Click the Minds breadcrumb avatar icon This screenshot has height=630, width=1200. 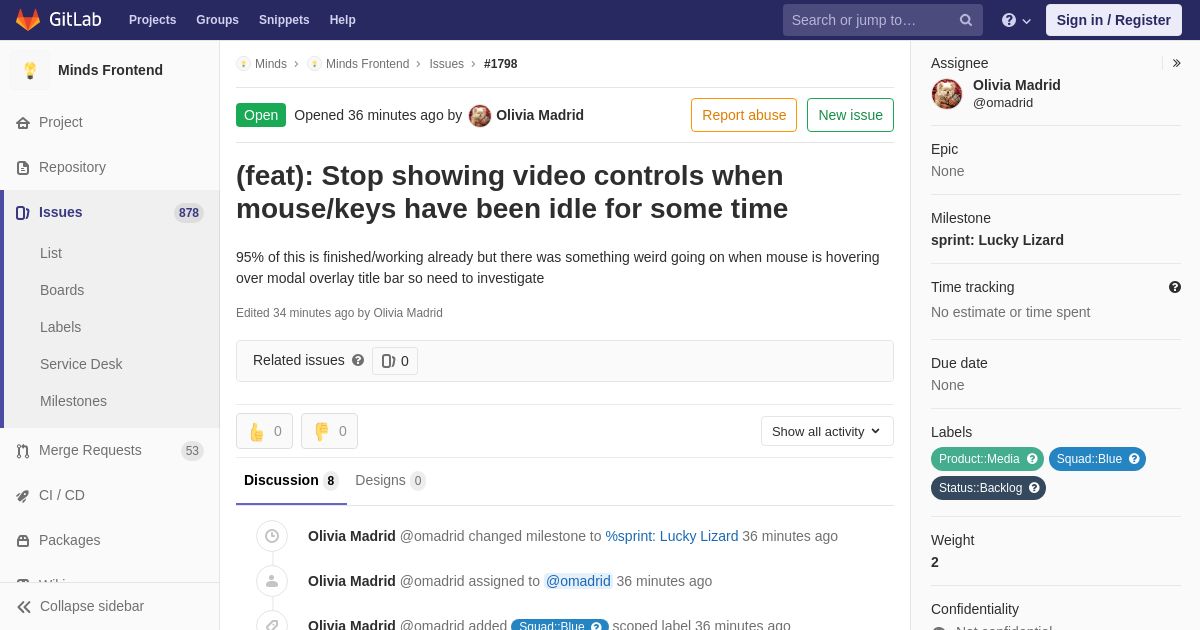[243, 64]
